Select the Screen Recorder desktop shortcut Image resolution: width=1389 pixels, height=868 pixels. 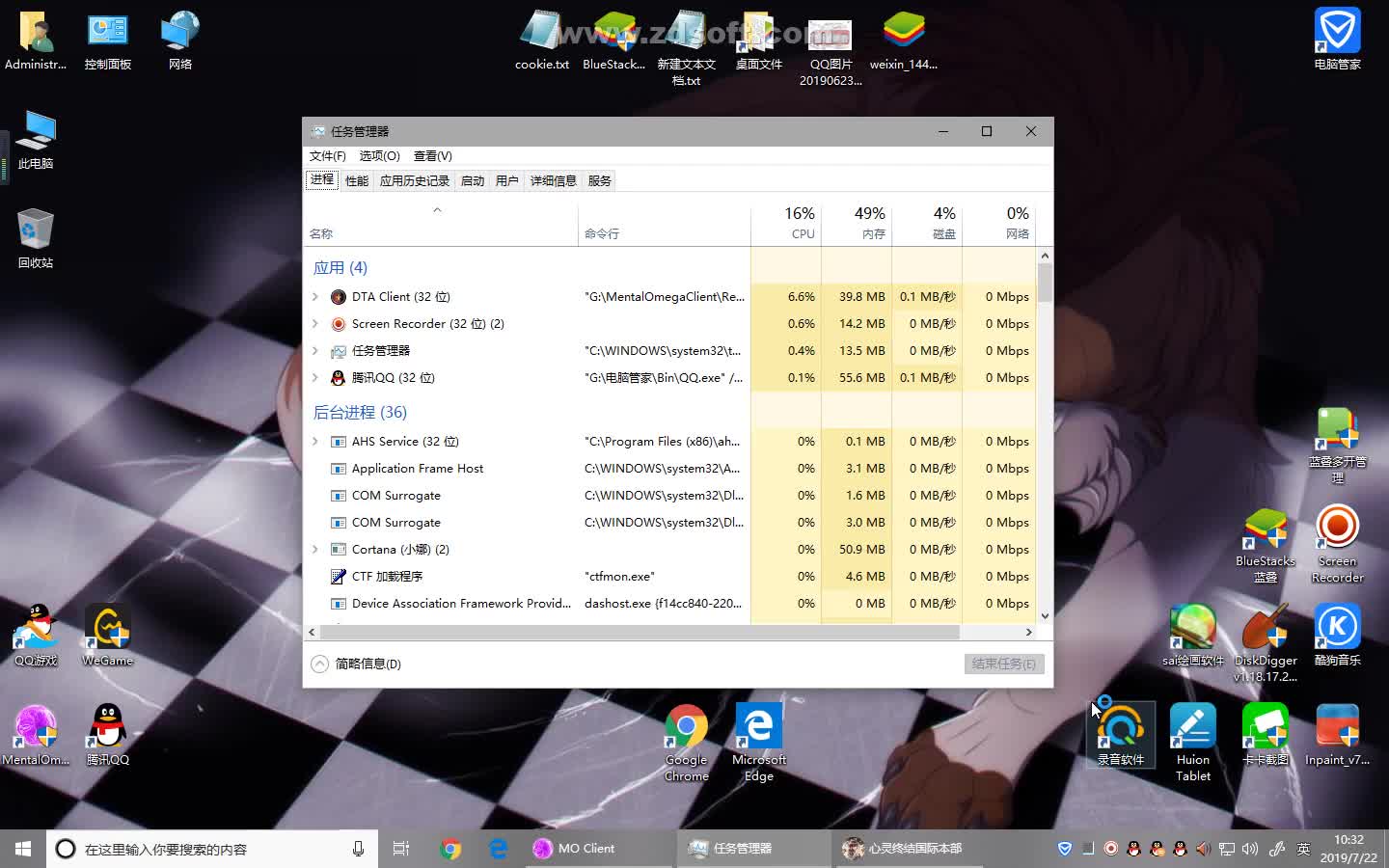1337,545
